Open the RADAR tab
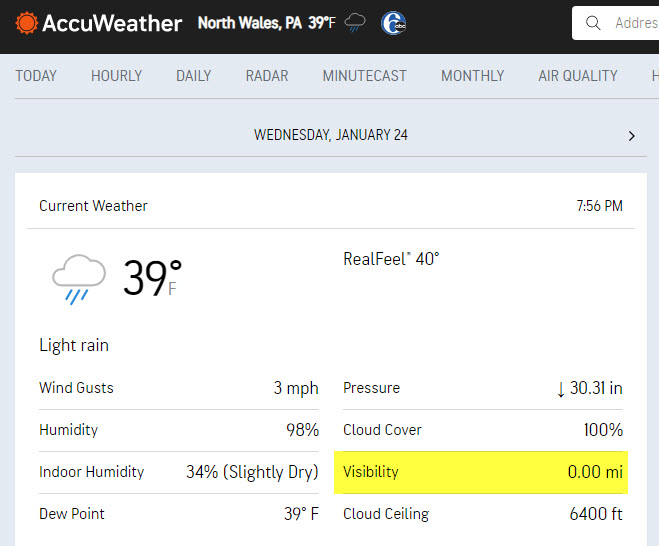 click(267, 76)
